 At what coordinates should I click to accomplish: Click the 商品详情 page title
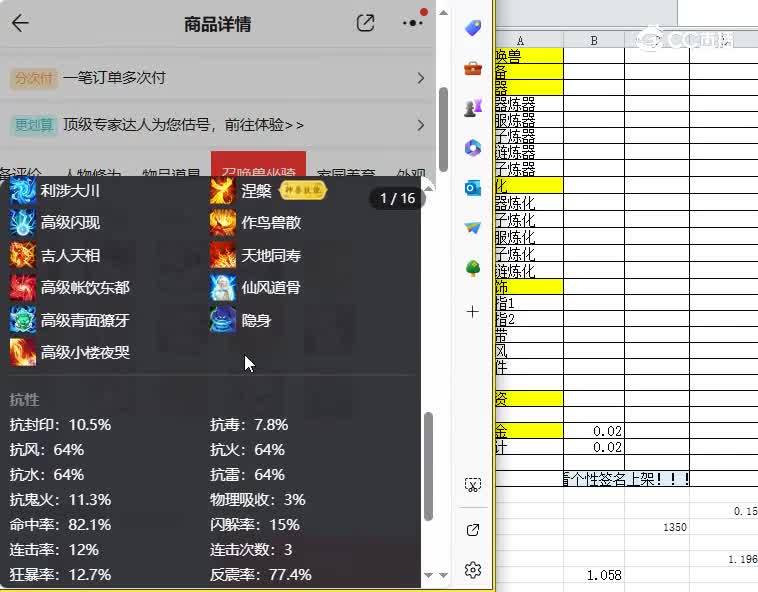click(x=218, y=24)
